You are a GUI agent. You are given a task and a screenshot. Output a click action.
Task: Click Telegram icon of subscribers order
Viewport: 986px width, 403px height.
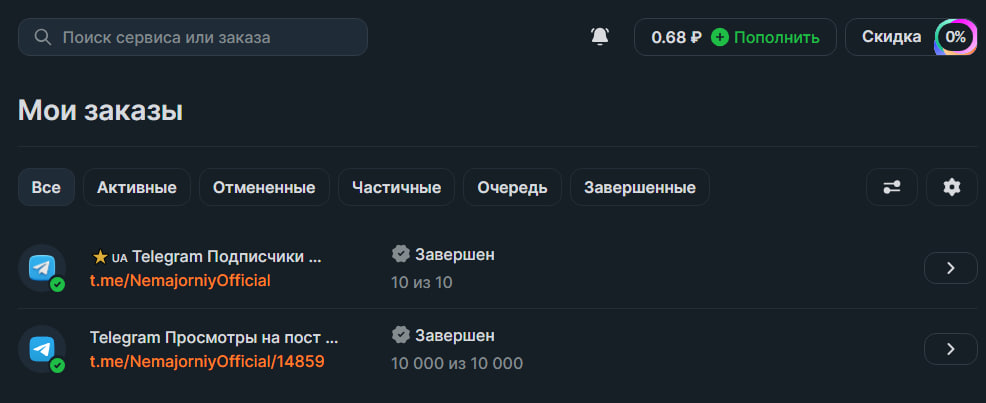pos(42,268)
